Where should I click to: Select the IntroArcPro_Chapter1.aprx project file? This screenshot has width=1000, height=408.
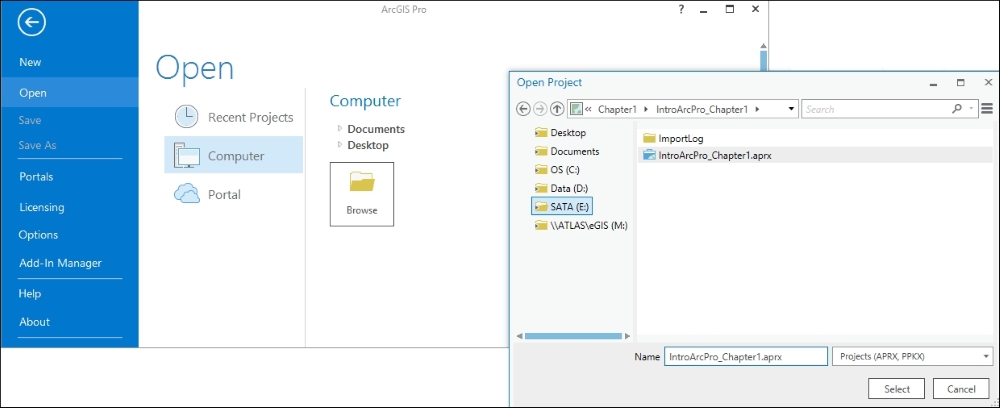click(x=715, y=155)
